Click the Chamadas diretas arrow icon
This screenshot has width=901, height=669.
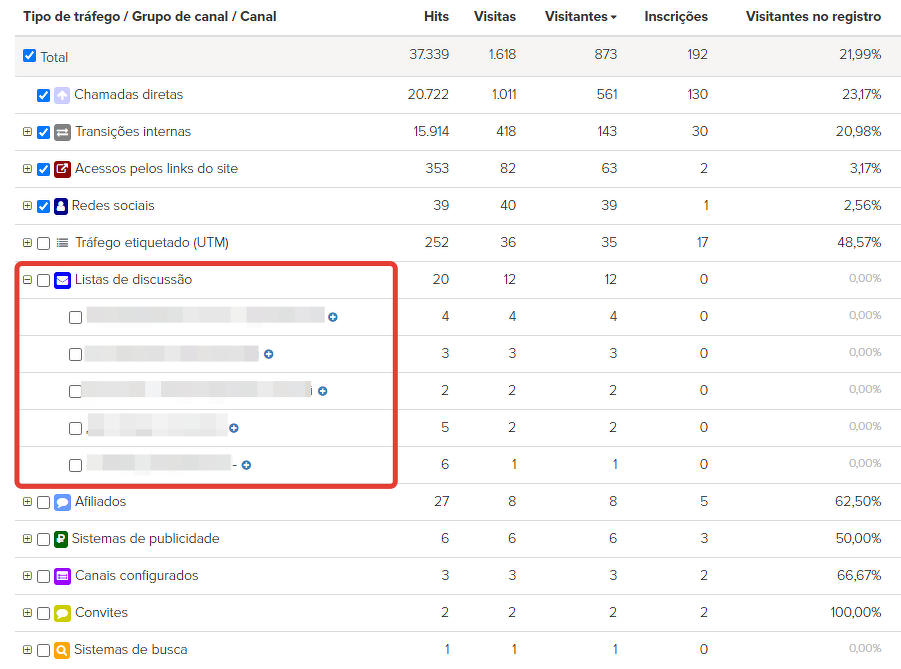point(62,95)
